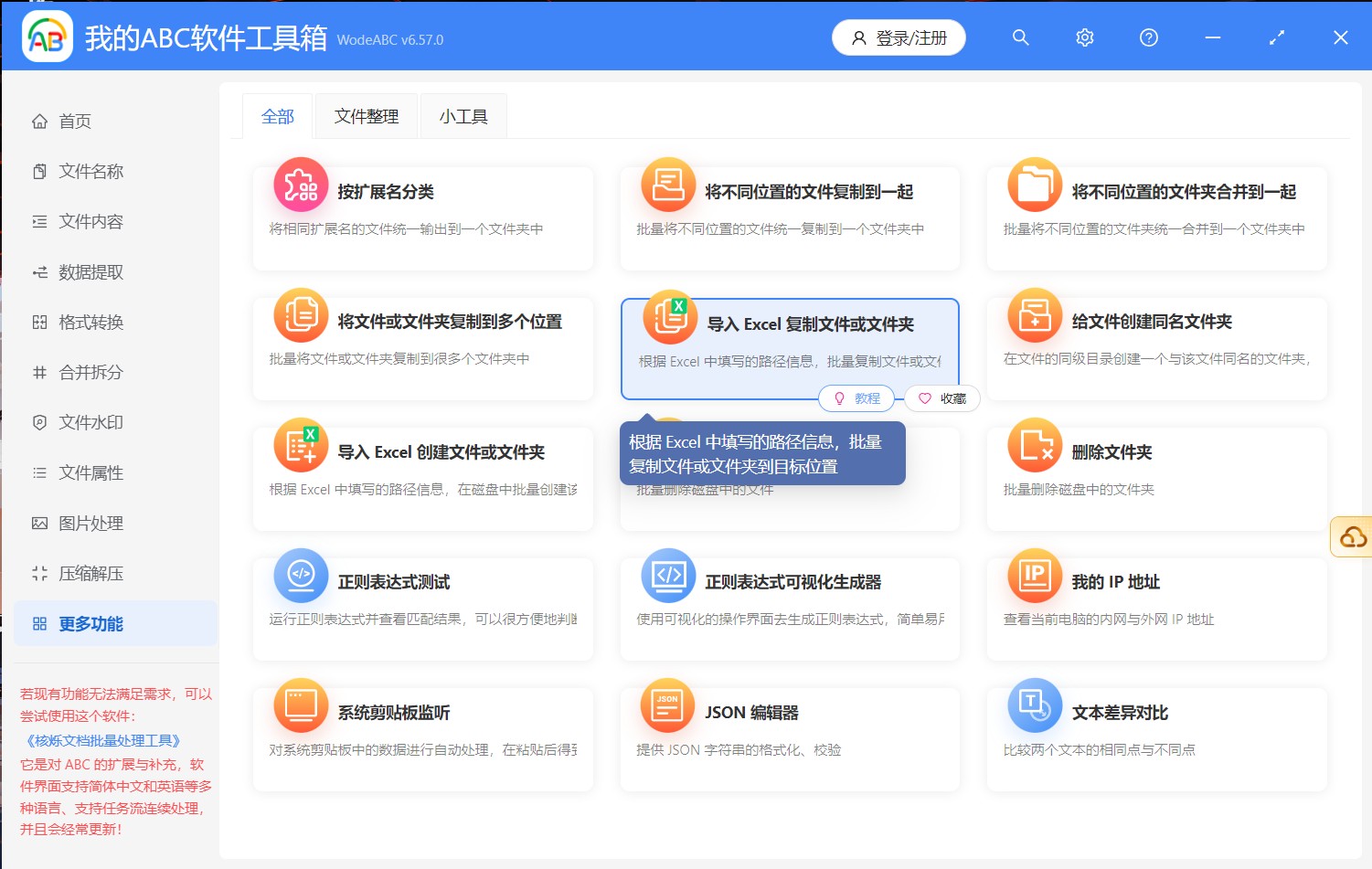The height and width of the screenshot is (869, 1372).
Task: Click the 我的 IP 地址 icon
Action: [1035, 576]
